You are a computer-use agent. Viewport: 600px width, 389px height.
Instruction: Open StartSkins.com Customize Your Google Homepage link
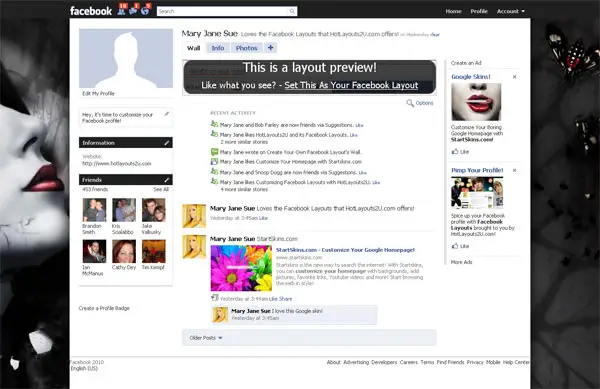click(346, 250)
